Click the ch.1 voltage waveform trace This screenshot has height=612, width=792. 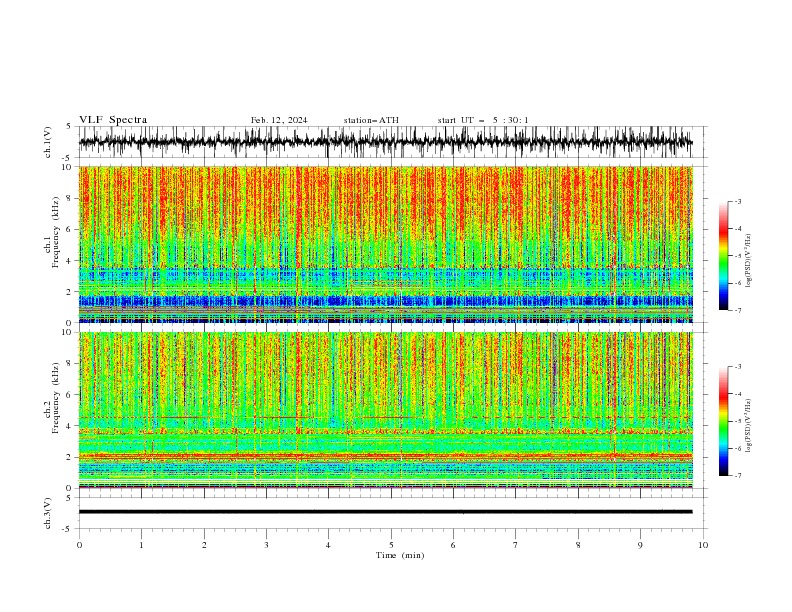click(x=385, y=142)
